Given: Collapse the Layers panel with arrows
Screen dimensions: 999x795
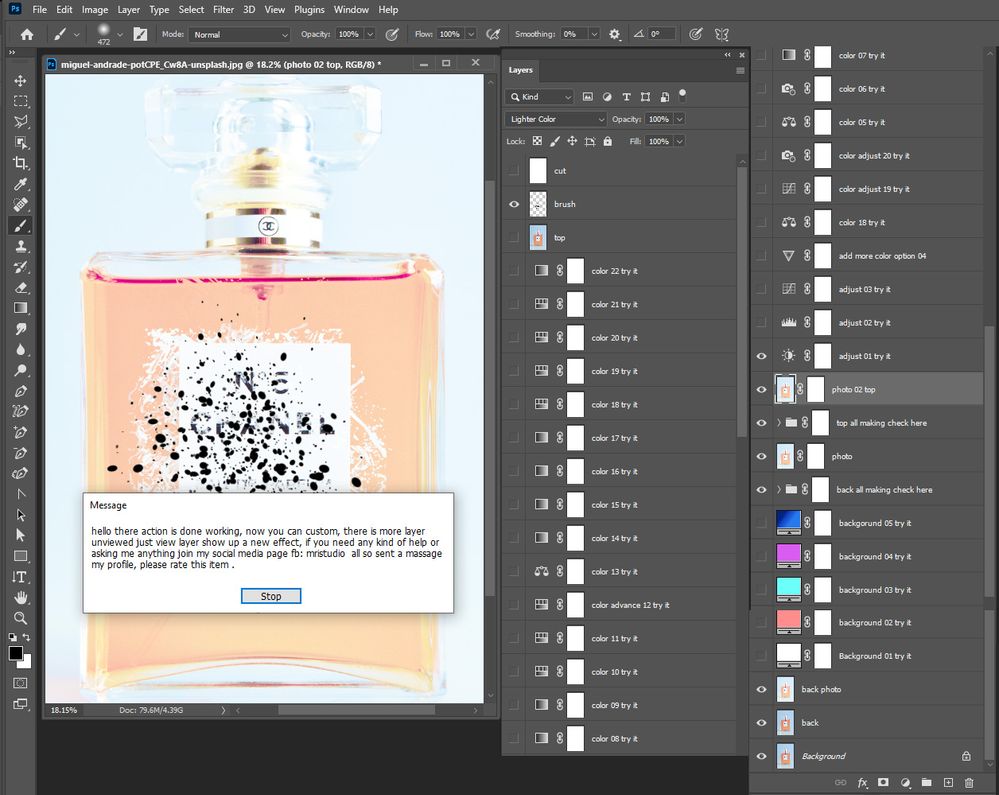Looking at the screenshot, I should 728,55.
